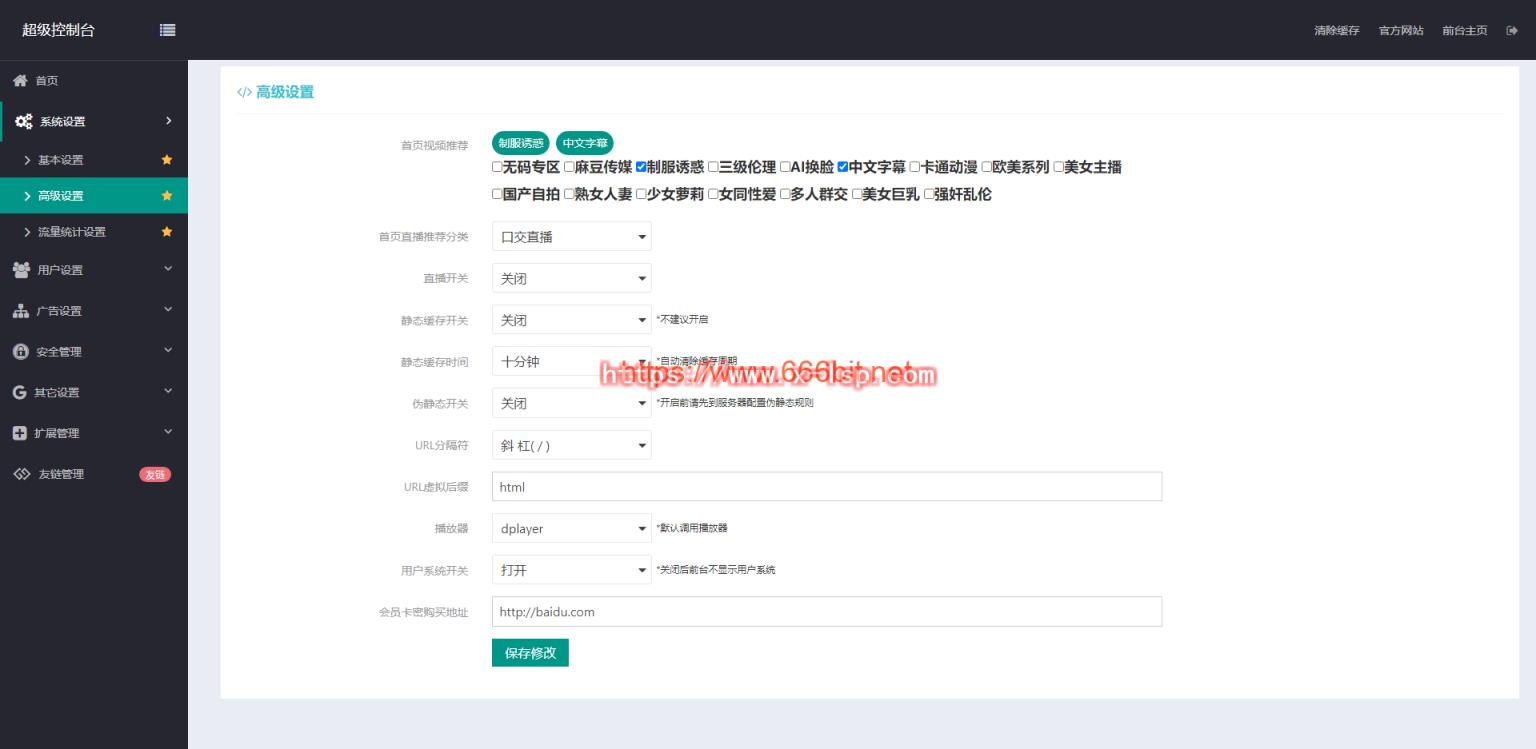Click the star icon next to 基本设置
The height and width of the screenshot is (749, 1536).
click(167, 160)
